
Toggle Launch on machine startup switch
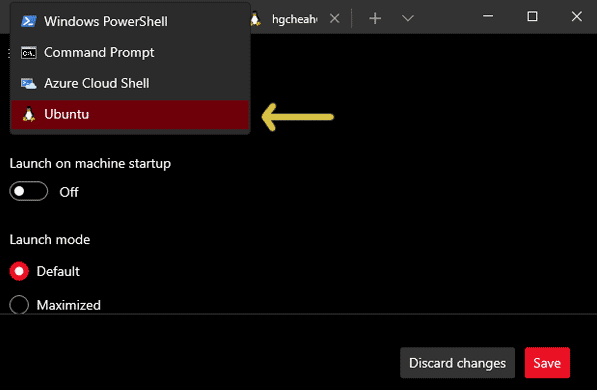pos(29,191)
